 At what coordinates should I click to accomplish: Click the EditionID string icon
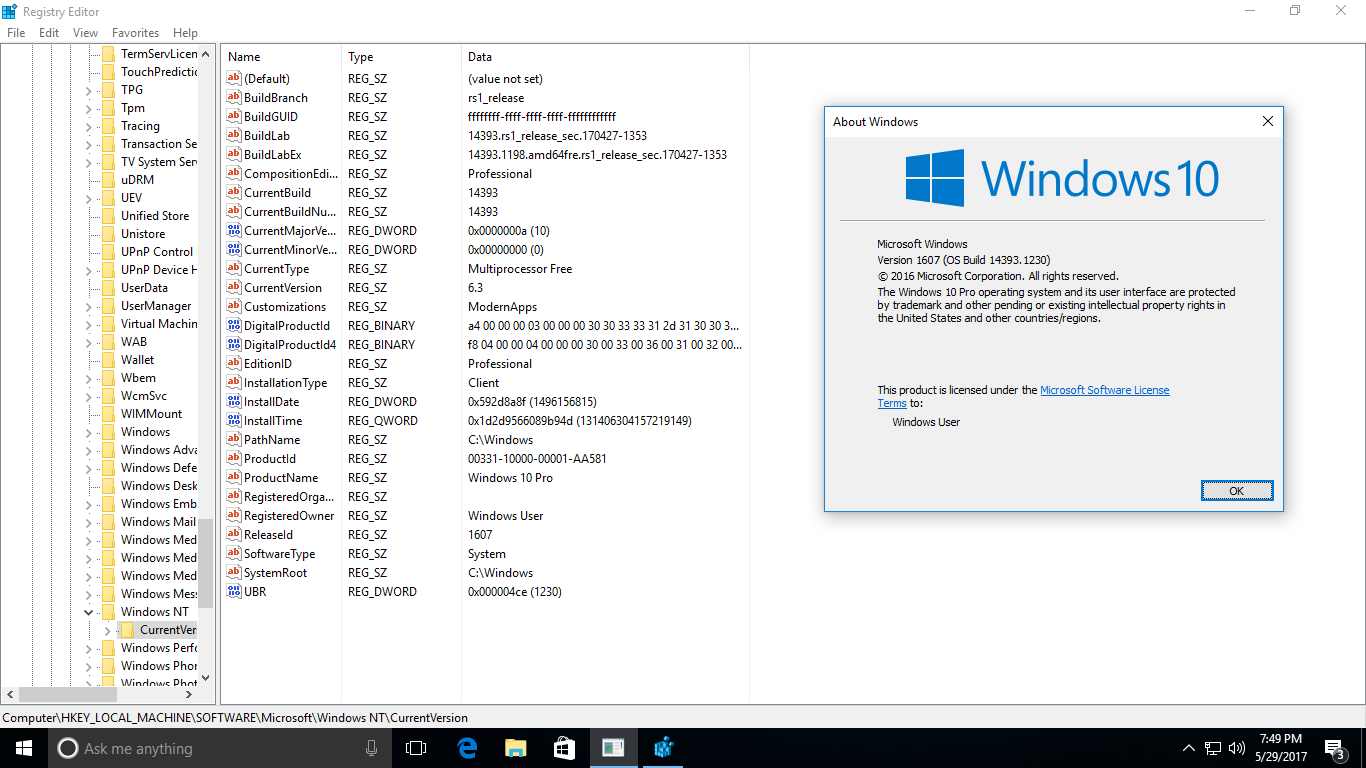click(x=234, y=364)
